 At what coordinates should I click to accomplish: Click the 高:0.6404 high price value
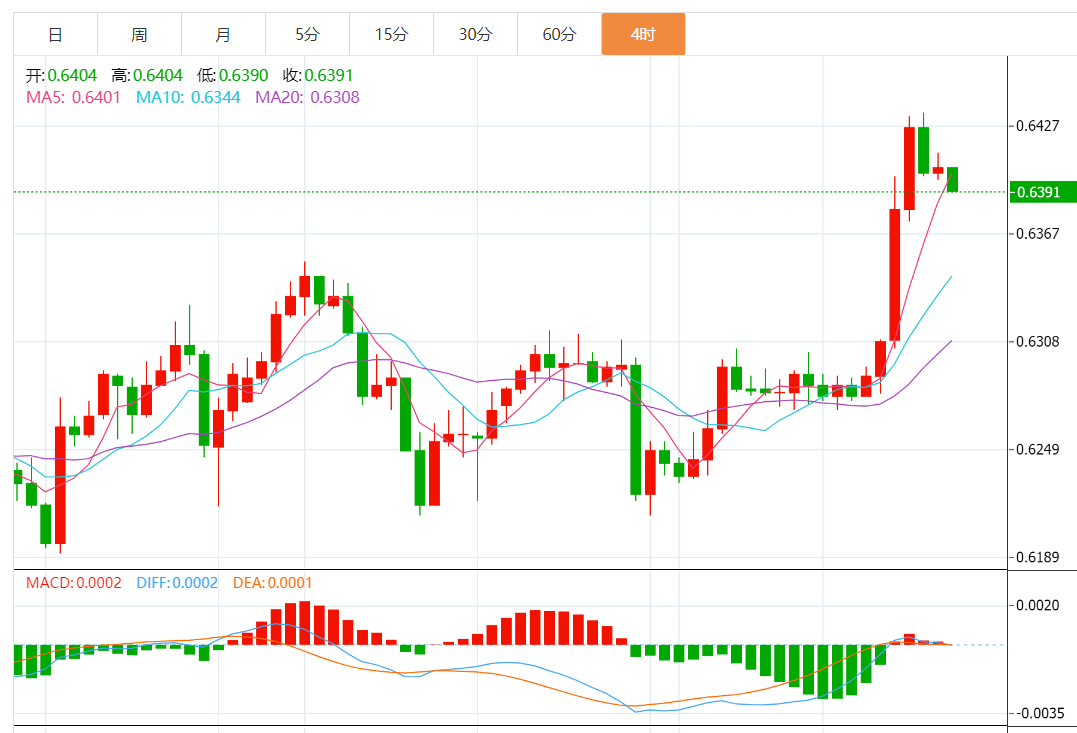pos(147,76)
